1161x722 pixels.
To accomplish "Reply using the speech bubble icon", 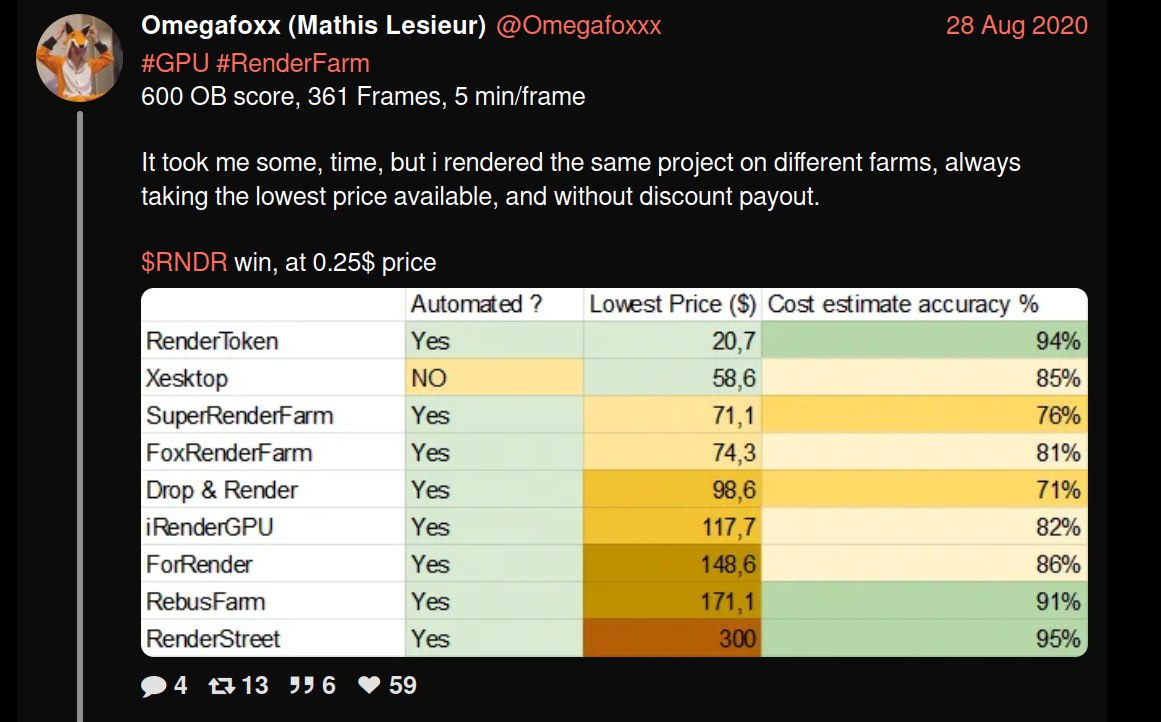I will [155, 686].
